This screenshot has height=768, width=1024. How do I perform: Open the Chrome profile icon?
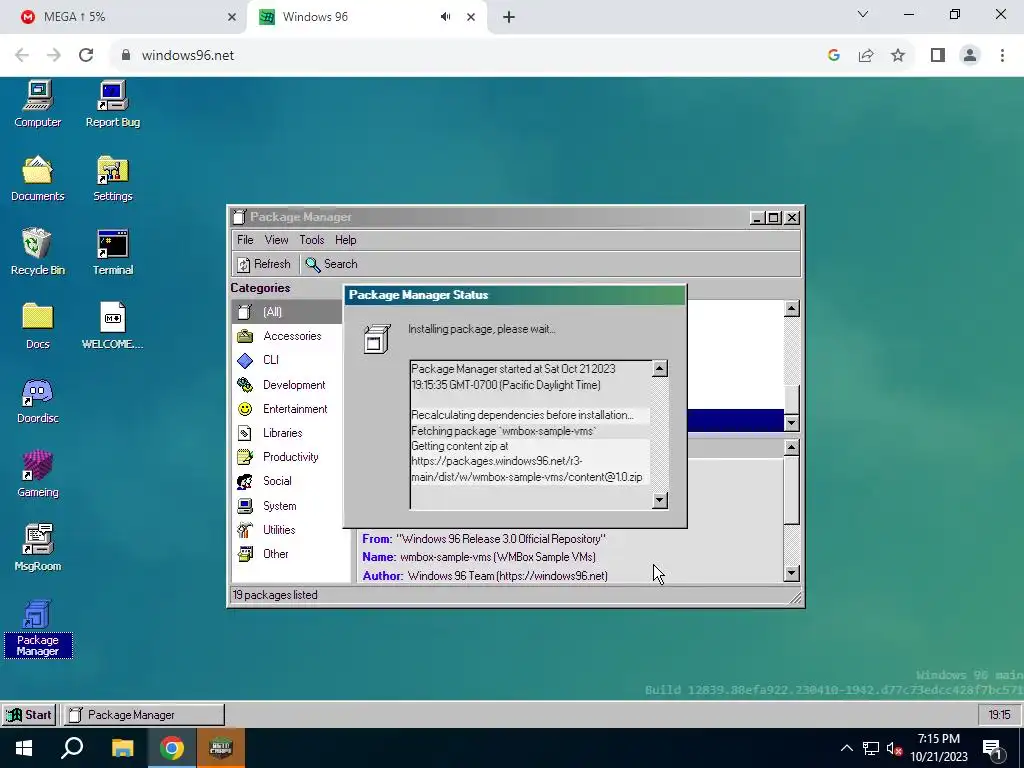[x=970, y=56]
